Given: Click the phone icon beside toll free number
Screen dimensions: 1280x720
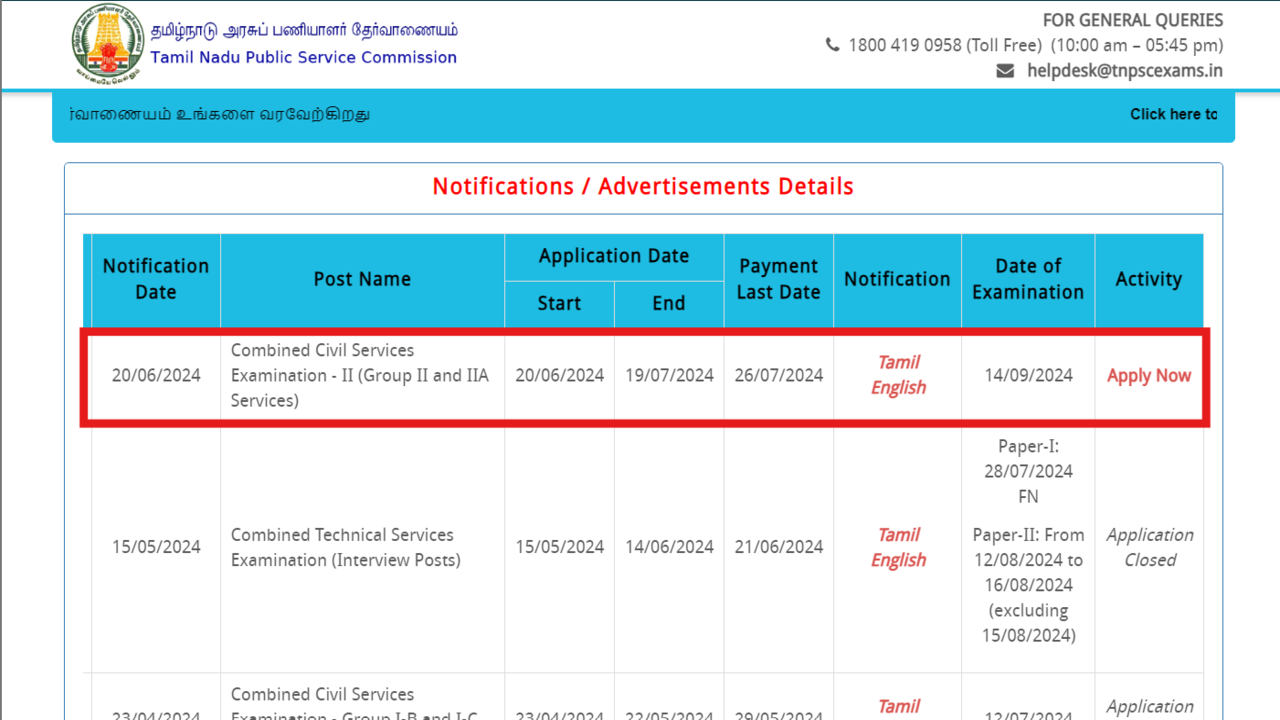Looking at the screenshot, I should click(x=832, y=45).
